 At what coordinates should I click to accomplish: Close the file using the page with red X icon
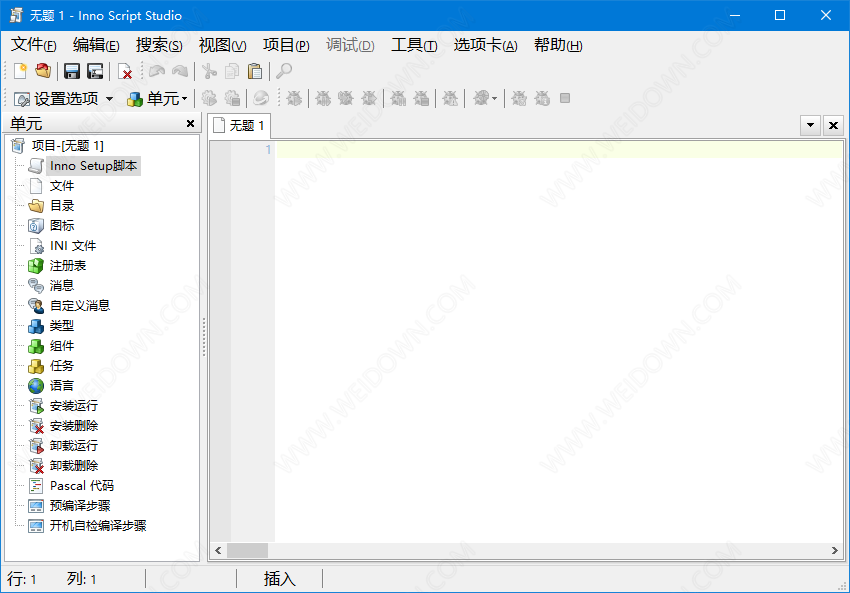pyautogui.click(x=125, y=71)
